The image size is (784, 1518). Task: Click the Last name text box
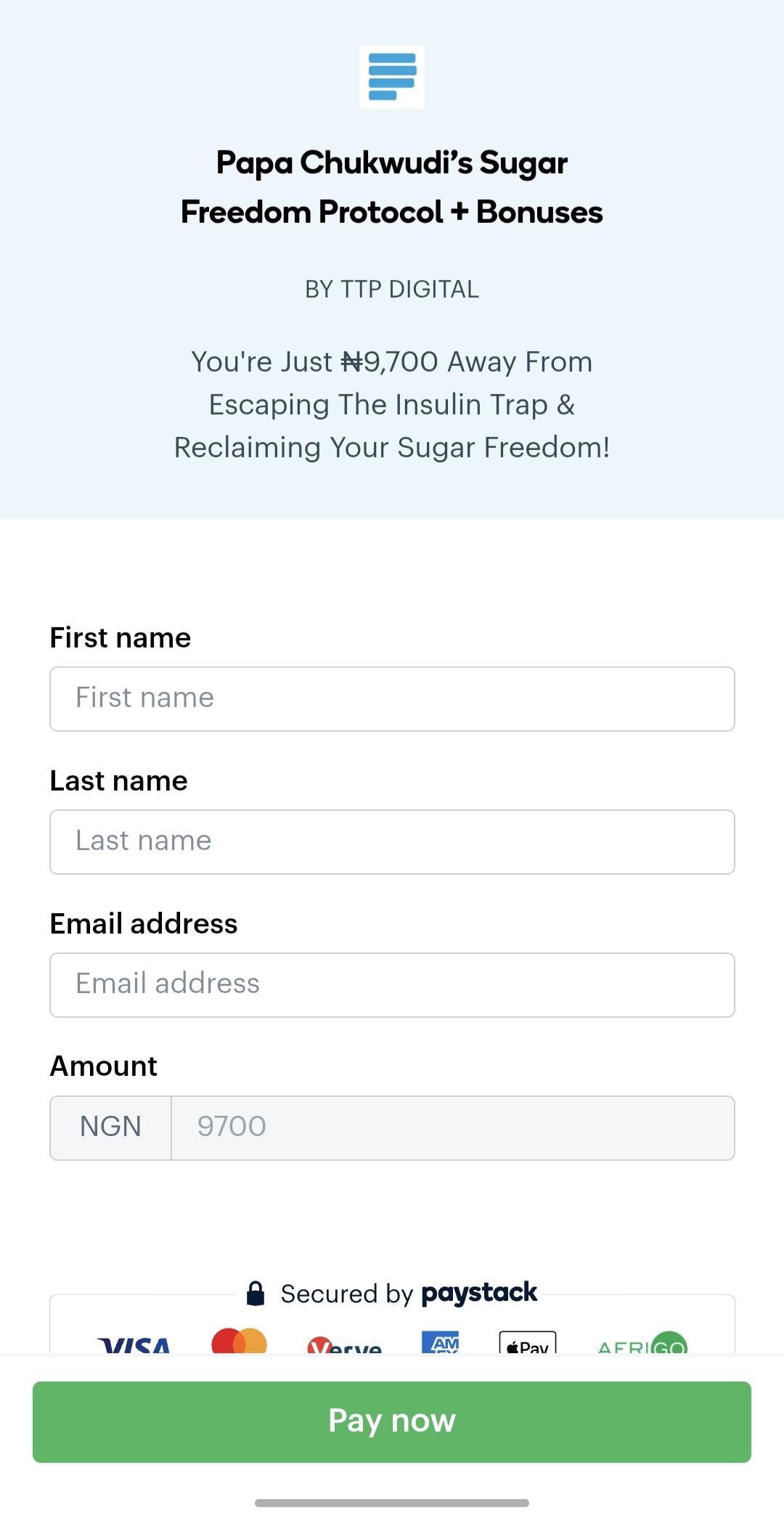click(392, 841)
